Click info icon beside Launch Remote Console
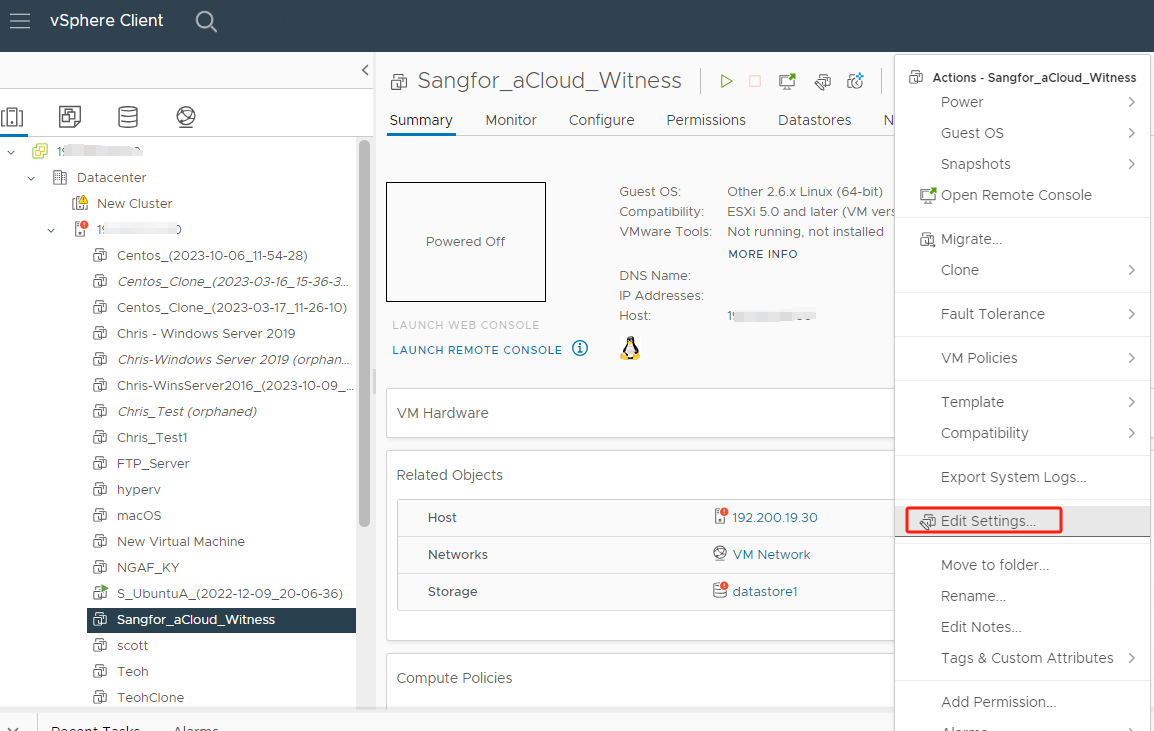Screen dimensions: 1154x731 [x=580, y=349]
